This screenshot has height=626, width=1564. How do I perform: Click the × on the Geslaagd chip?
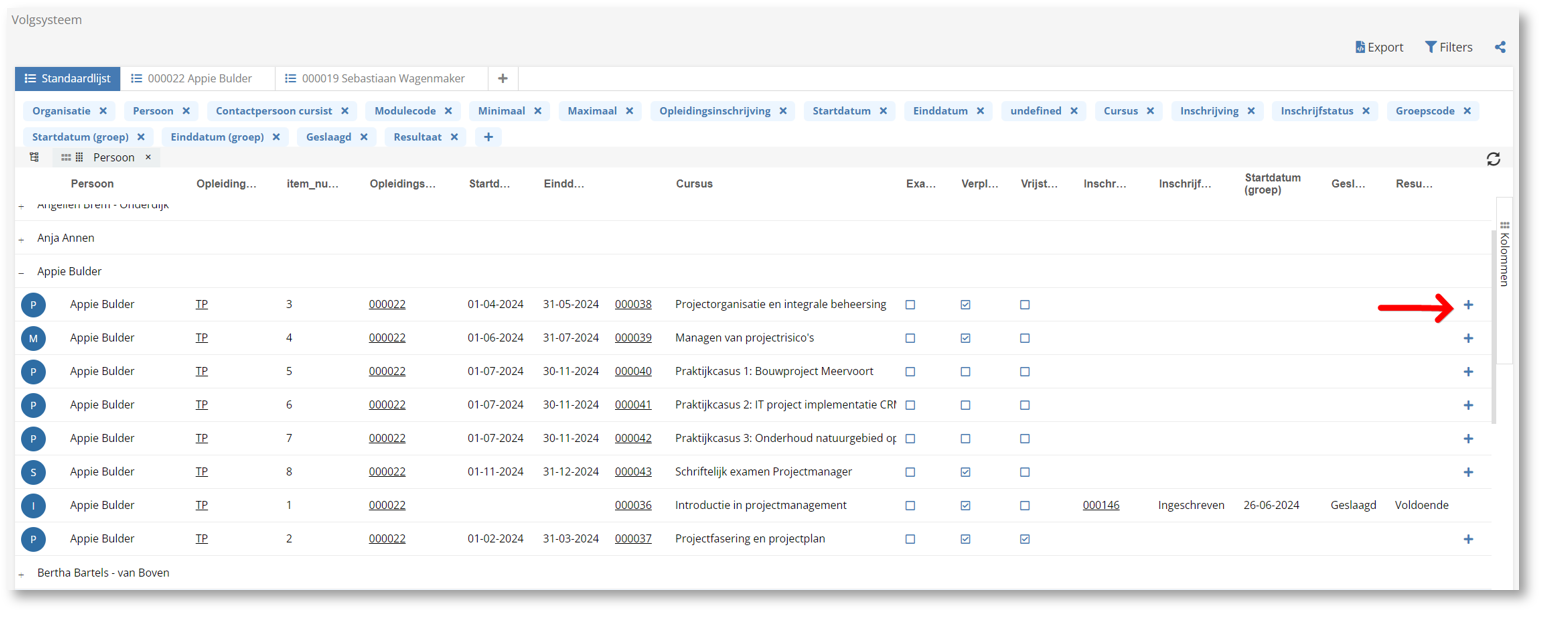364,137
